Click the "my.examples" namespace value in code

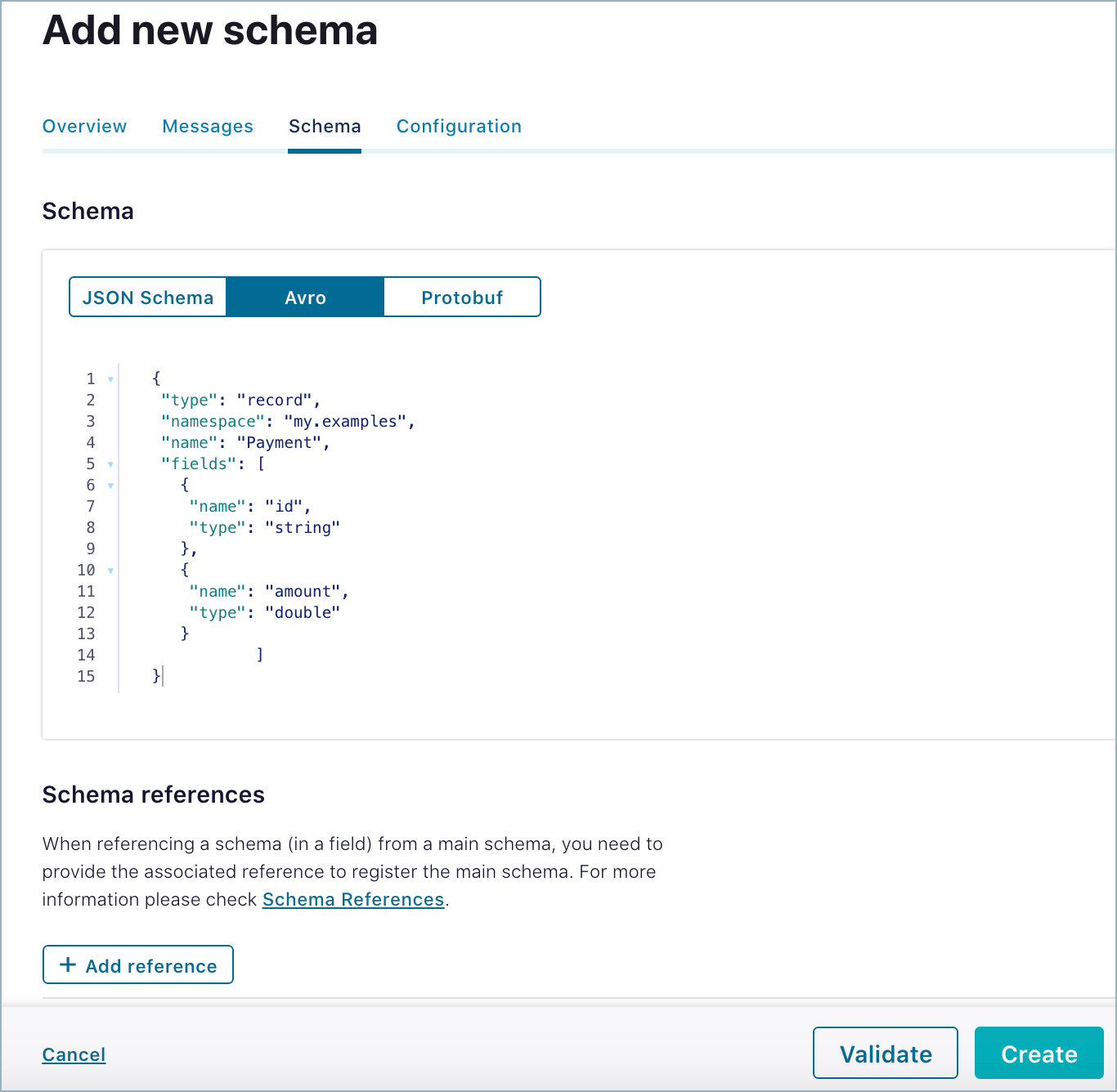[345, 422]
